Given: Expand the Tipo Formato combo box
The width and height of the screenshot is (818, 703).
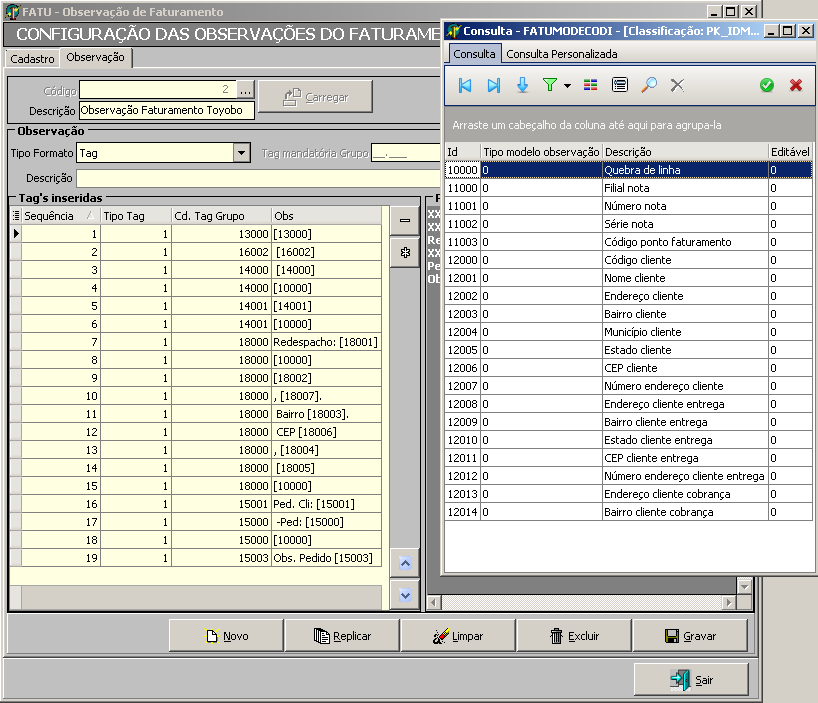Looking at the screenshot, I should tap(241, 153).
